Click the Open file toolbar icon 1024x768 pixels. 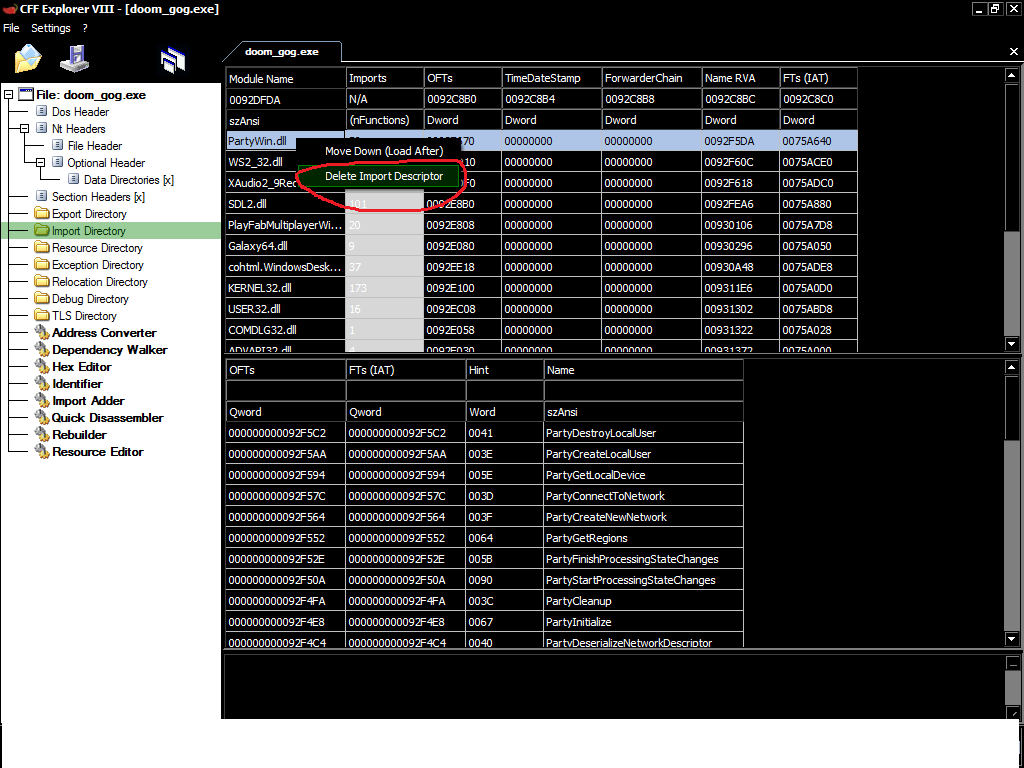tap(28, 59)
